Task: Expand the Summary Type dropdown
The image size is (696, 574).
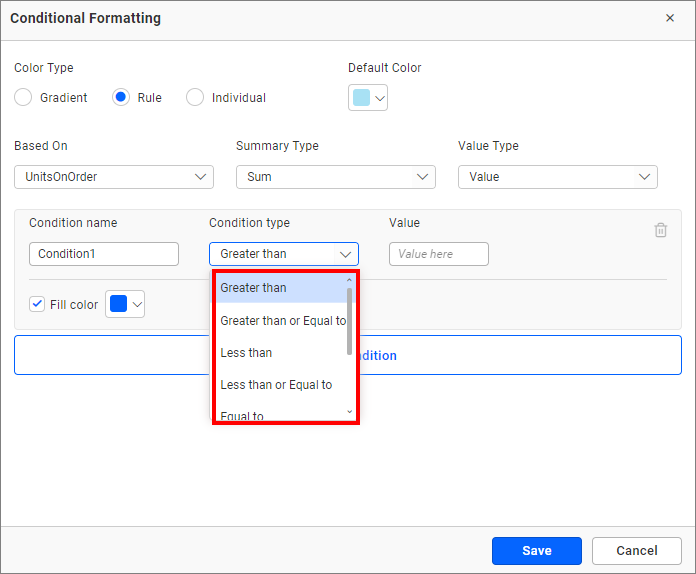Action: 335,177
